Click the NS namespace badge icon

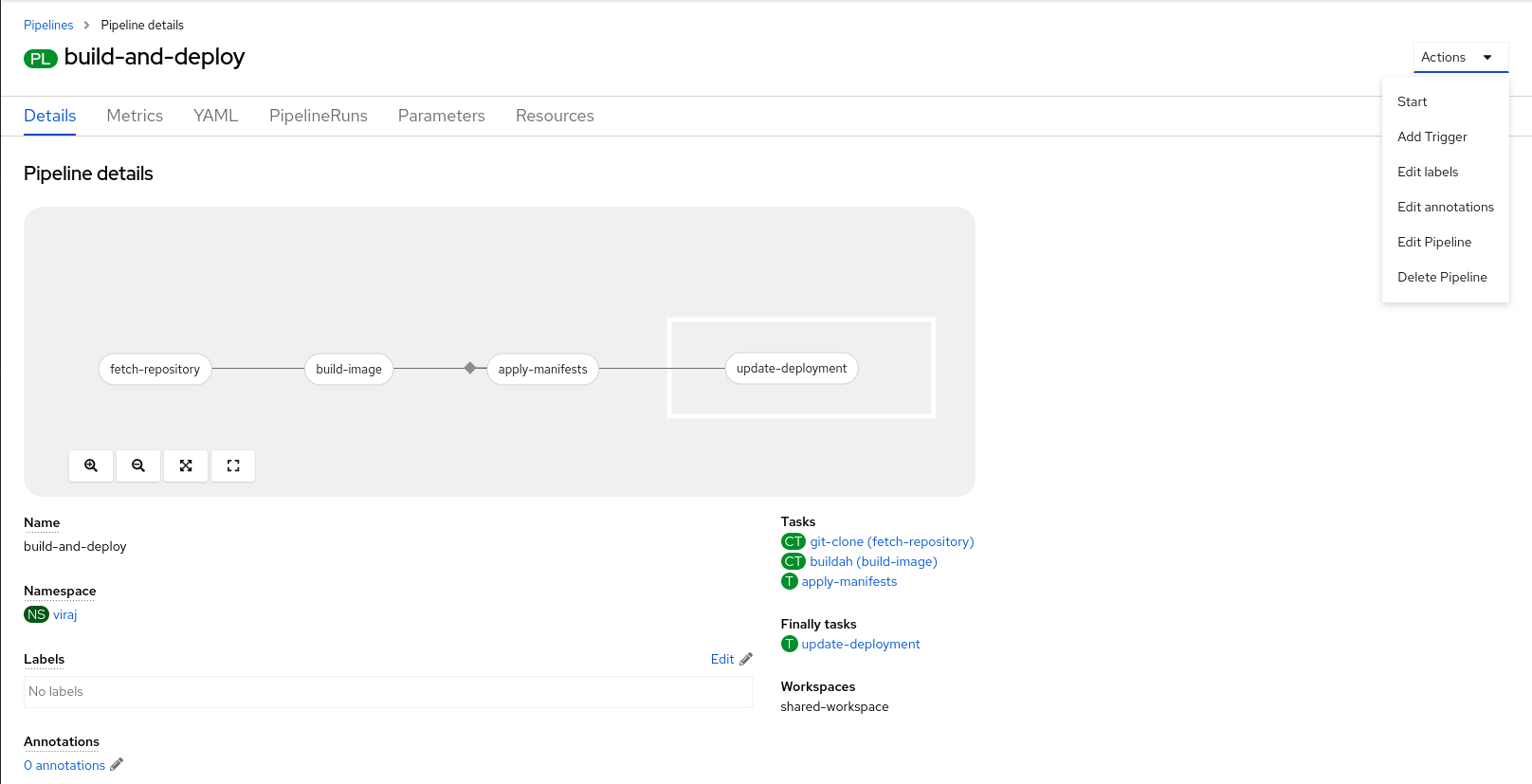click(36, 614)
